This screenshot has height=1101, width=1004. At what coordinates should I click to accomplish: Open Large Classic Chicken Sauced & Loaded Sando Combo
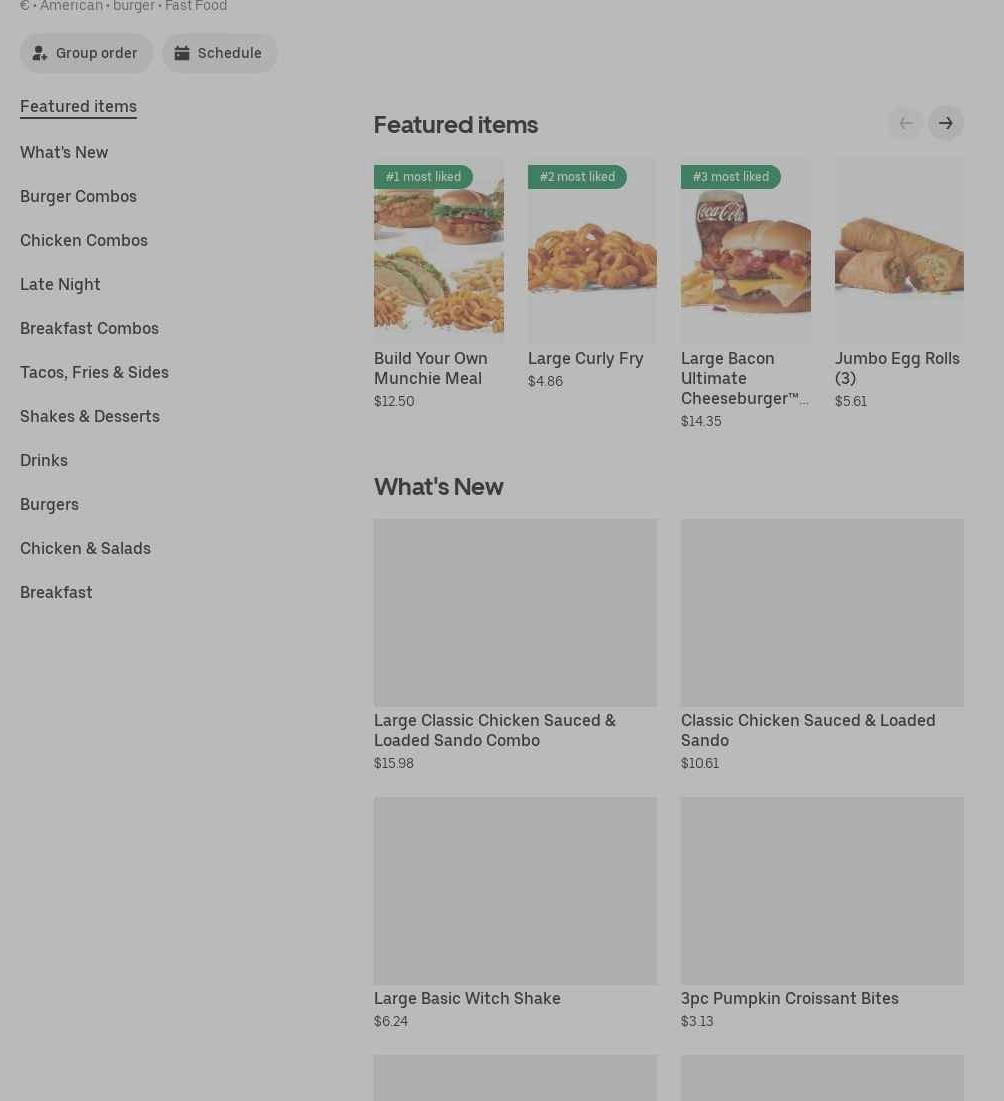(495, 730)
